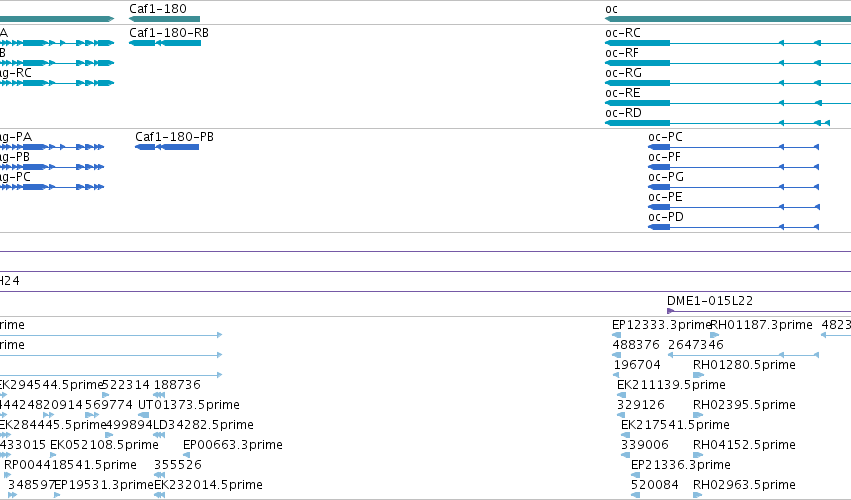Click the DME1-015L22 feature label
The image size is (851, 500).
pos(710,301)
